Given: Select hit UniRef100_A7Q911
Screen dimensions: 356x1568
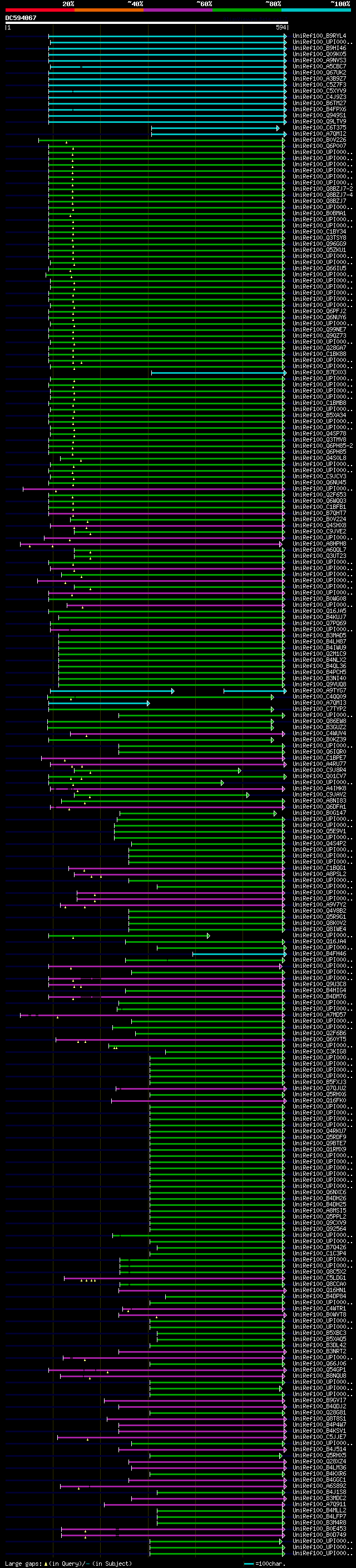Looking at the screenshot, I should (x=319, y=1504).
